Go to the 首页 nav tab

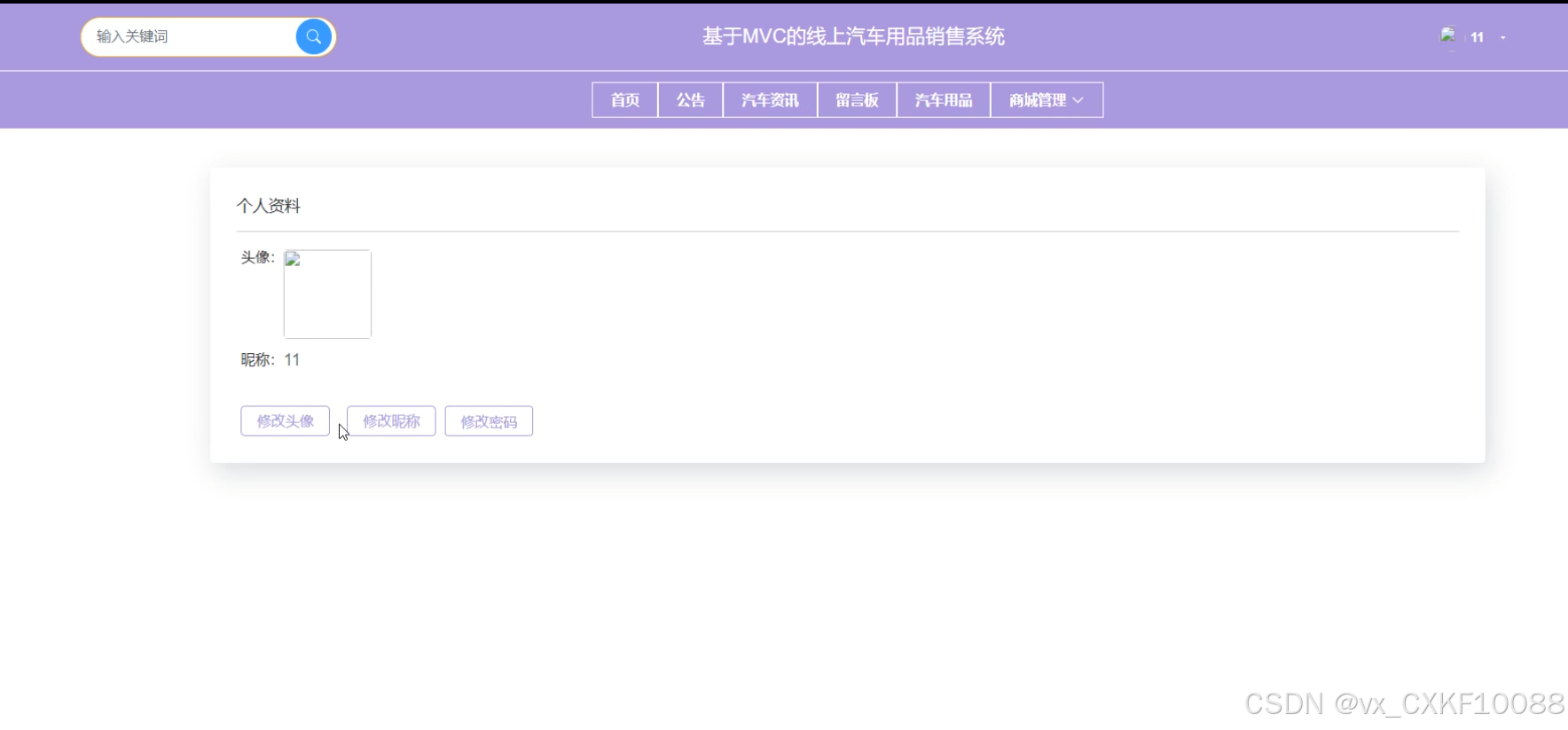coord(625,100)
